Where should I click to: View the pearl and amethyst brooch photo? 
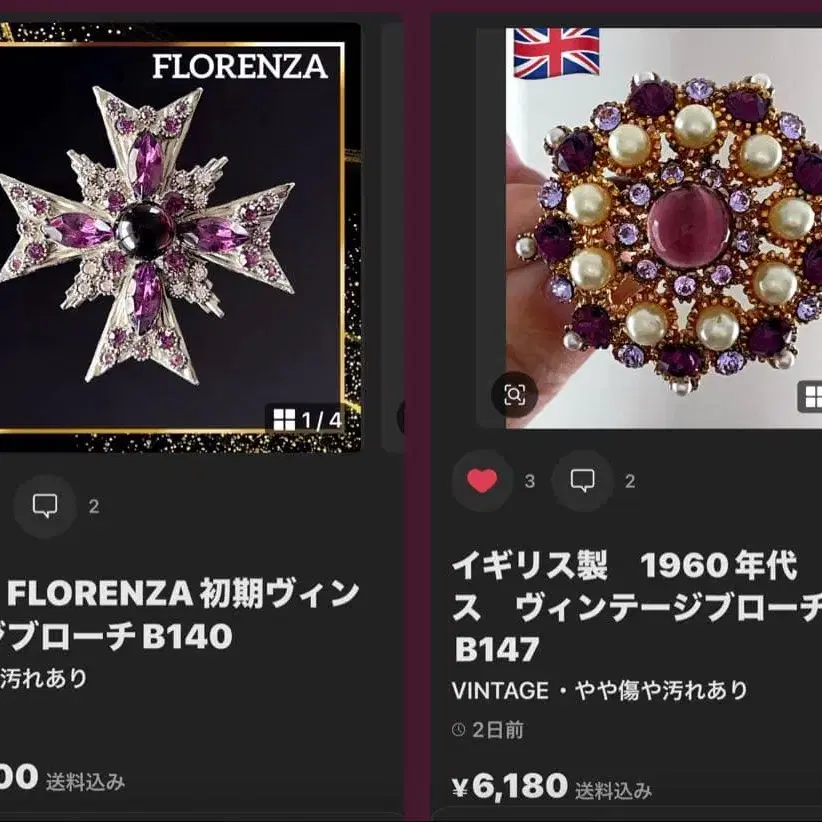pyautogui.click(x=664, y=228)
